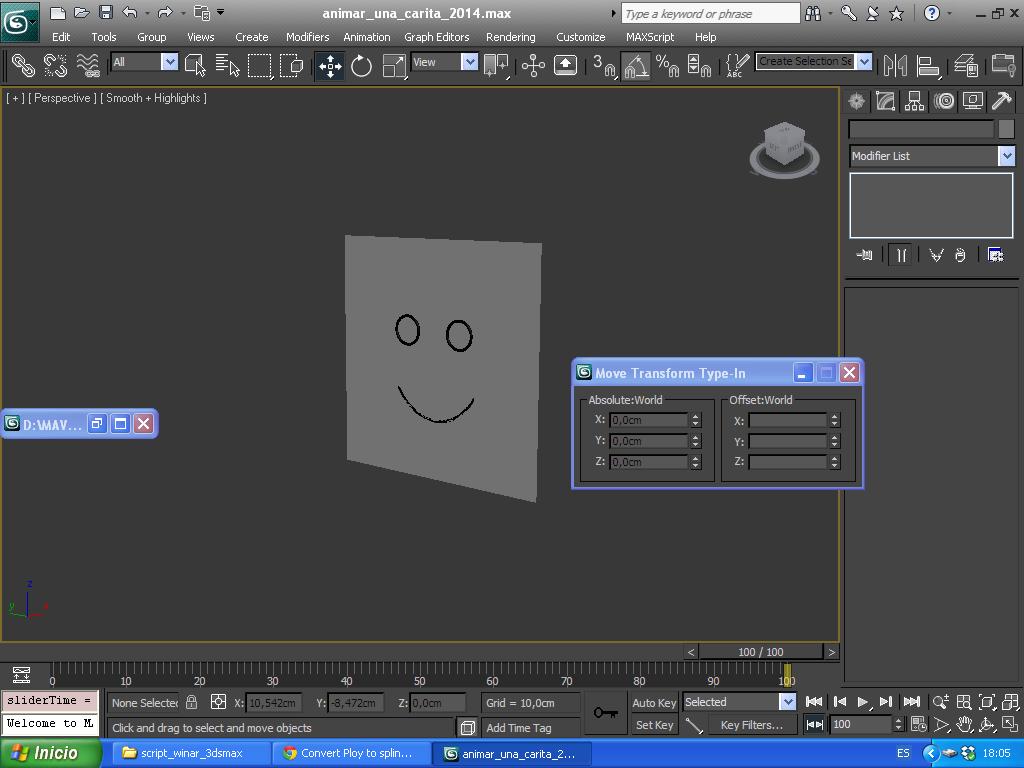Open the Mirror tool
Image resolution: width=1024 pixels, height=768 pixels.
(x=895, y=66)
